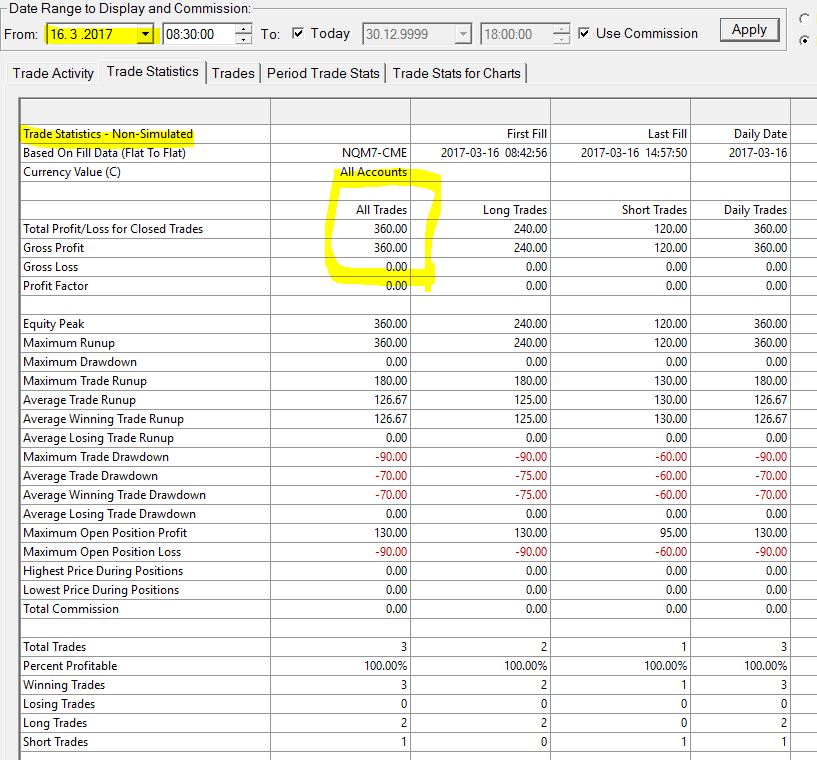Toggle the Use Commission checkbox
Screen dimensions: 817x760
584,33
